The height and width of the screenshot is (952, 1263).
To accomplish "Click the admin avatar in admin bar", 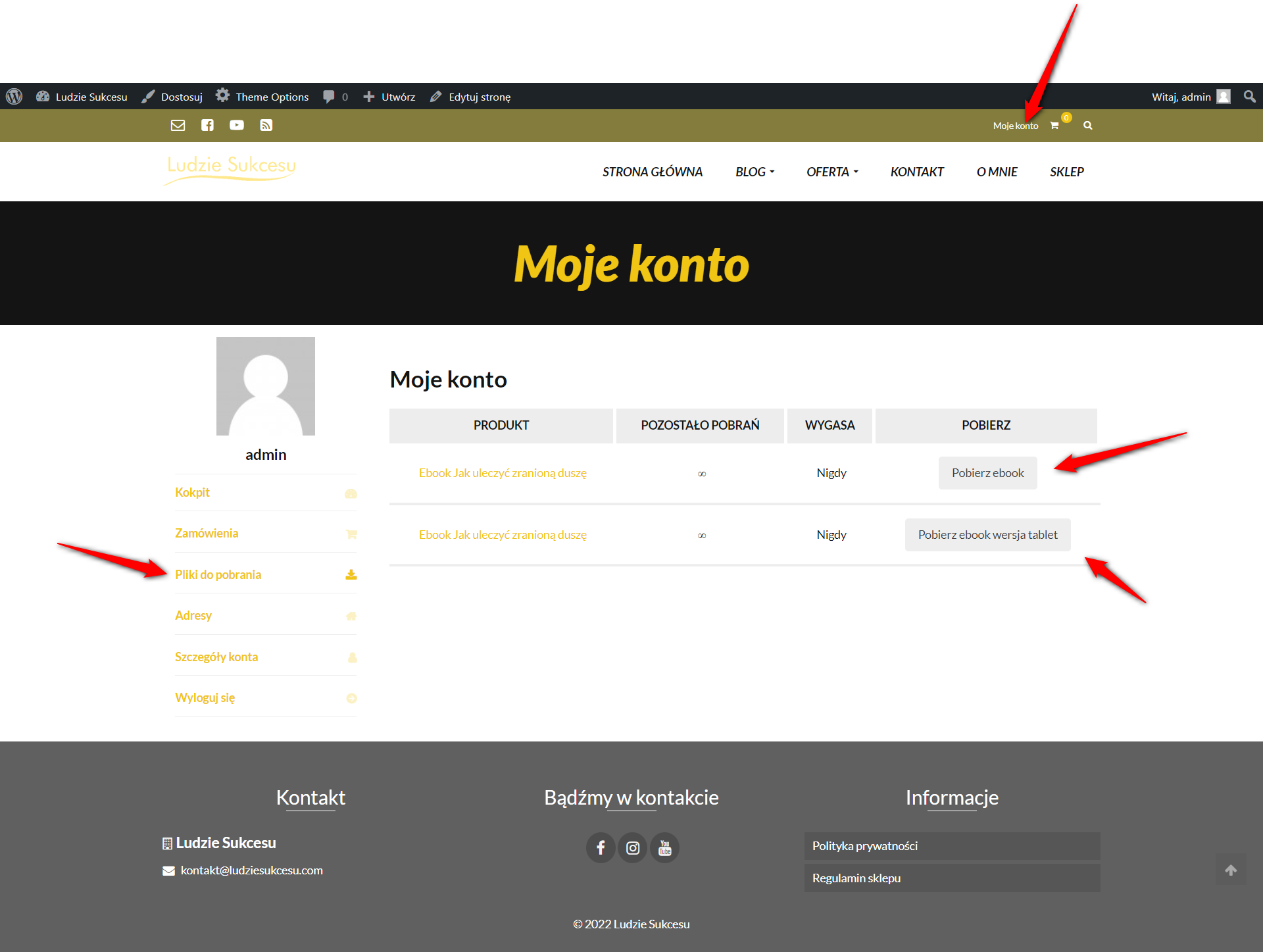I will pos(1224,97).
